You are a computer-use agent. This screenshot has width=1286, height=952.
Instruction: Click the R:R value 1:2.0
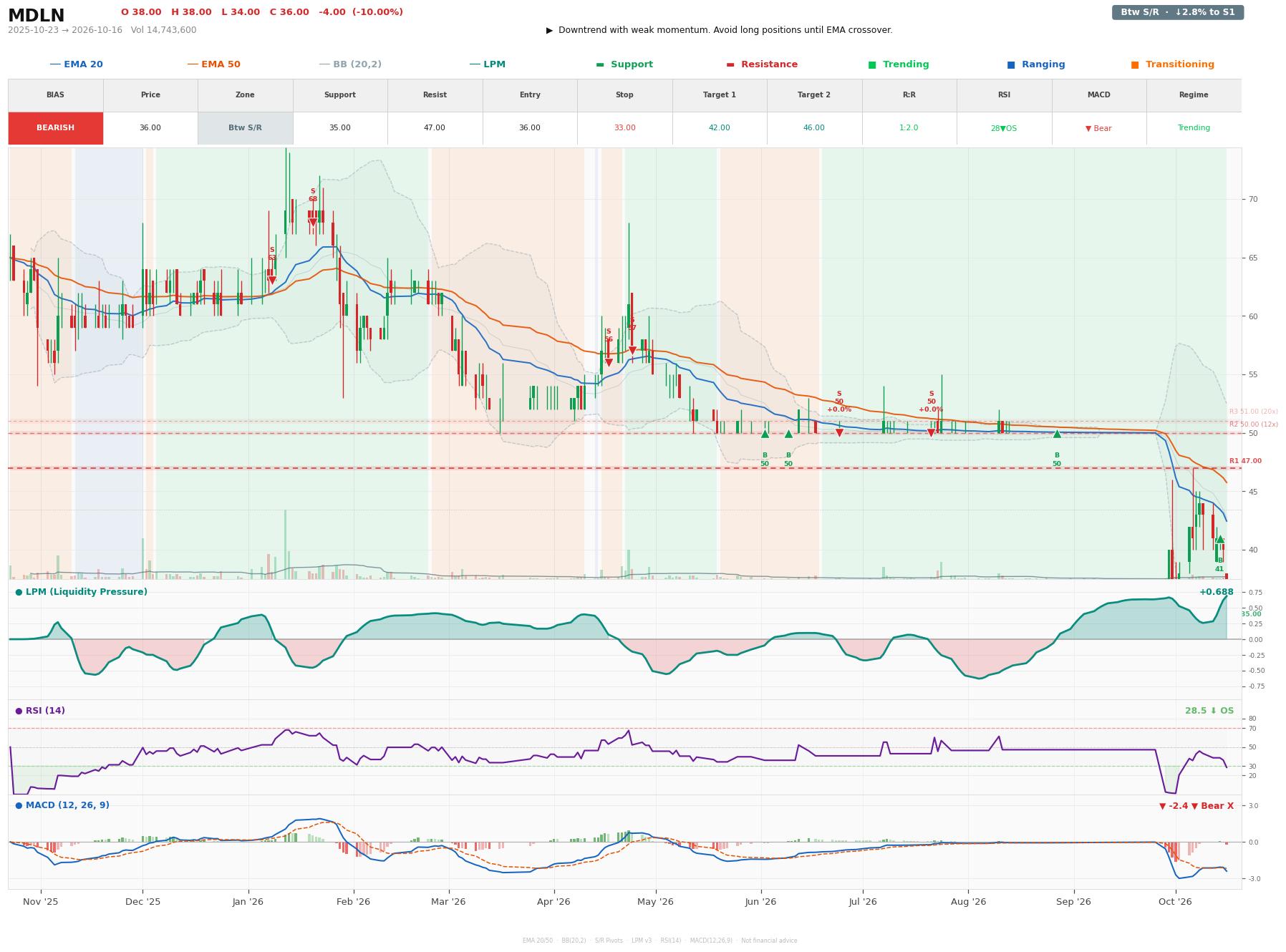click(909, 128)
